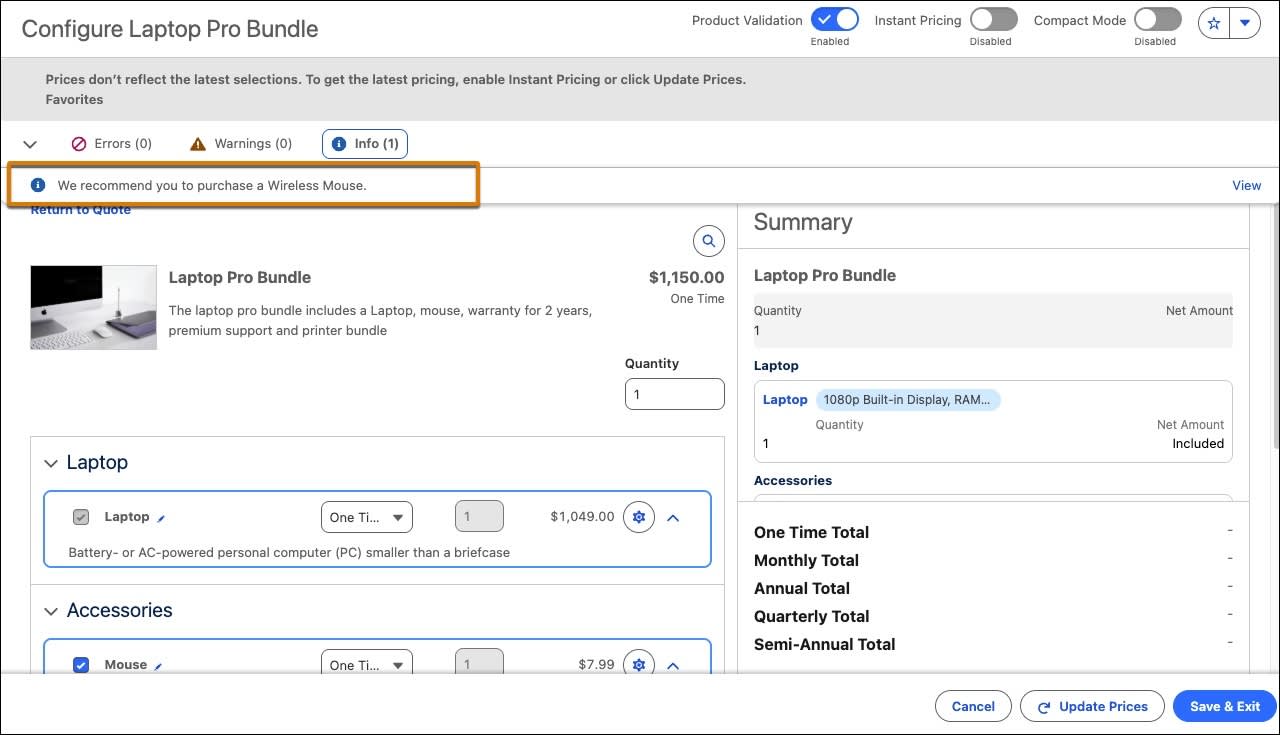Image resolution: width=1280 pixels, height=735 pixels.
Task: Click info icon in recommendation message
Action: point(38,185)
